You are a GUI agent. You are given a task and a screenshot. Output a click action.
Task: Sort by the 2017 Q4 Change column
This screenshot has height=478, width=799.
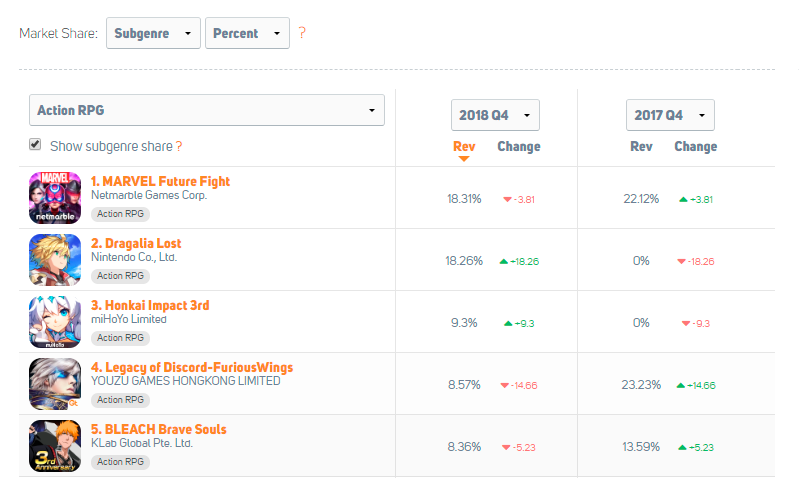pyautogui.click(x=696, y=146)
